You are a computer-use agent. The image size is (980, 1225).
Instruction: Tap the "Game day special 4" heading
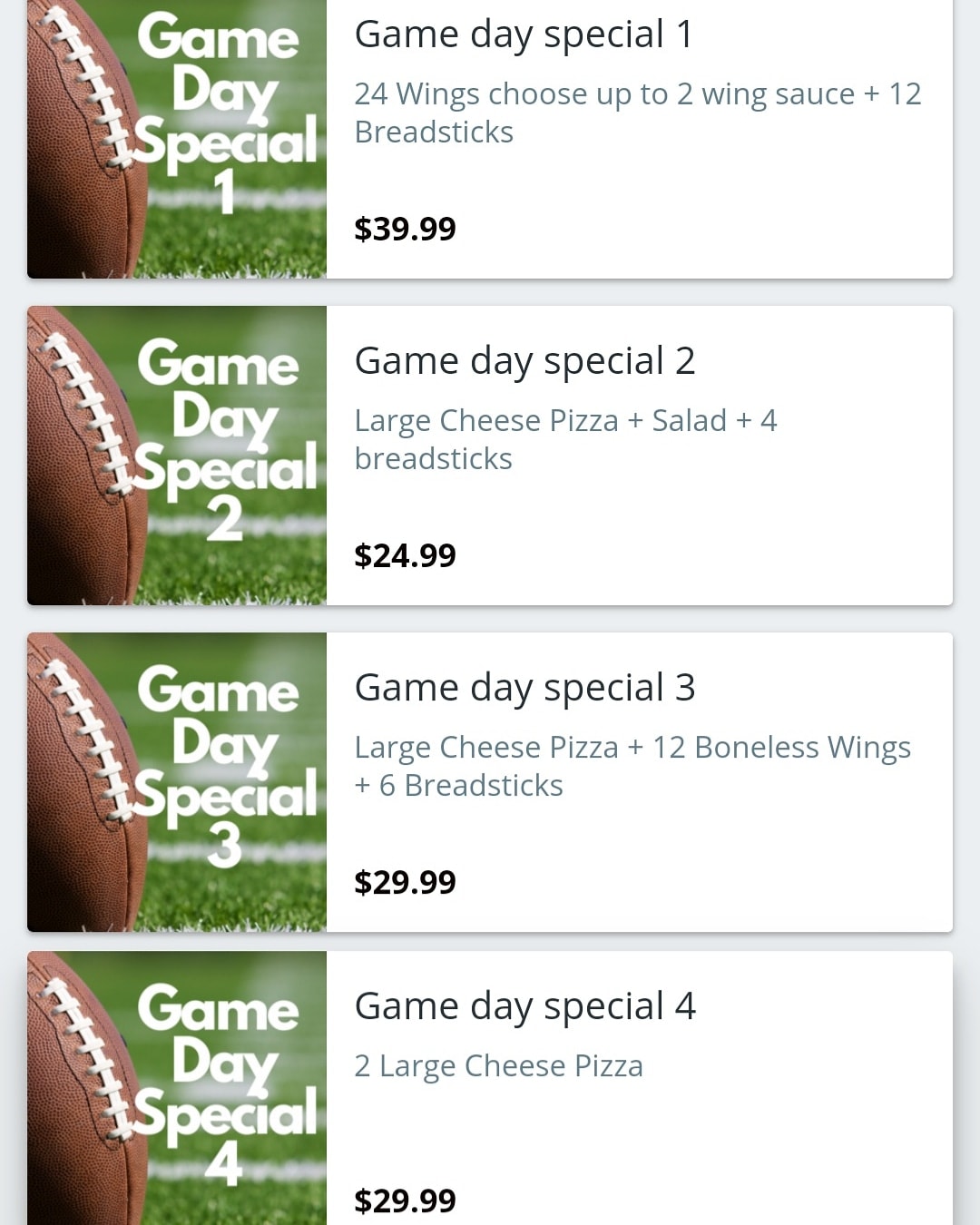click(x=524, y=1006)
